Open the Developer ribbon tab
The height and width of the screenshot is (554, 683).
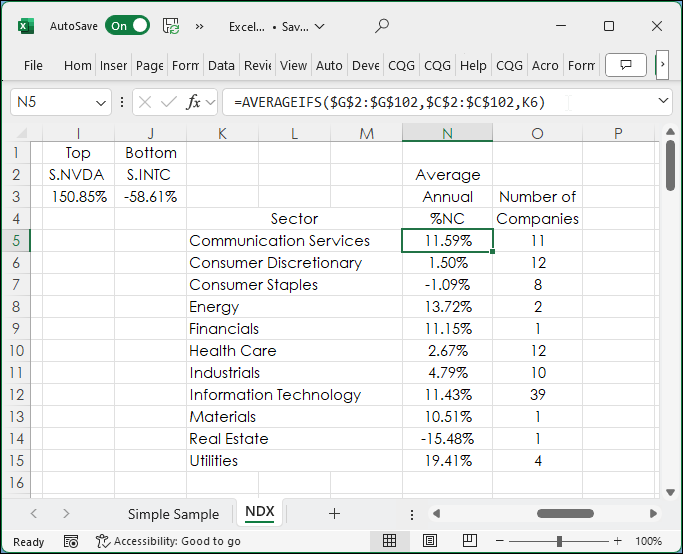(365, 65)
